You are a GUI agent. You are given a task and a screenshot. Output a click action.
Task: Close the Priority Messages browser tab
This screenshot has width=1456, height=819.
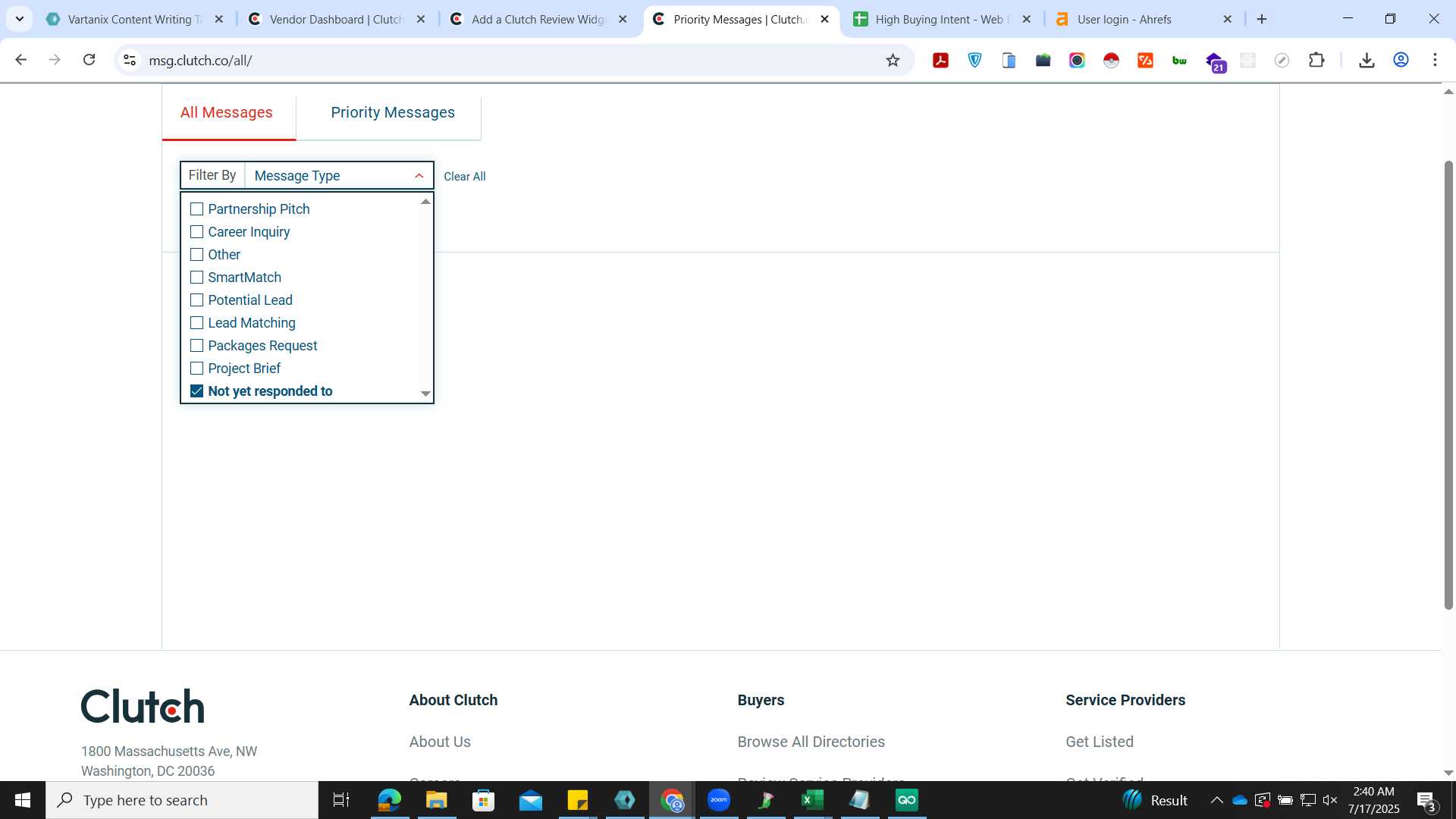pyautogui.click(x=824, y=20)
